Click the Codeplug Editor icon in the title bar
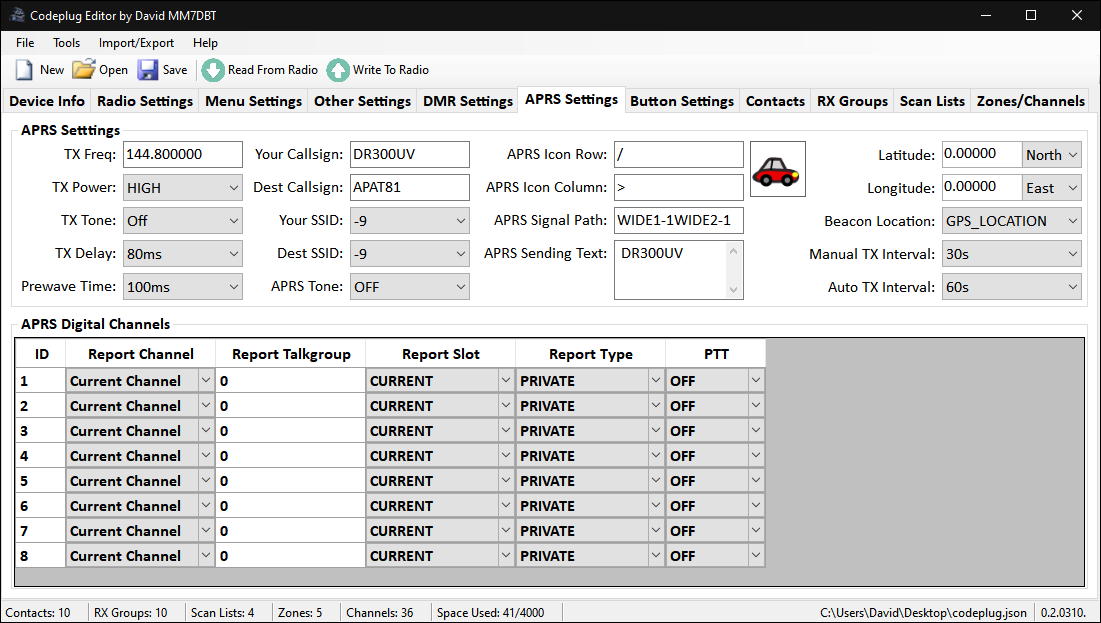The height and width of the screenshot is (623, 1101). coord(15,15)
